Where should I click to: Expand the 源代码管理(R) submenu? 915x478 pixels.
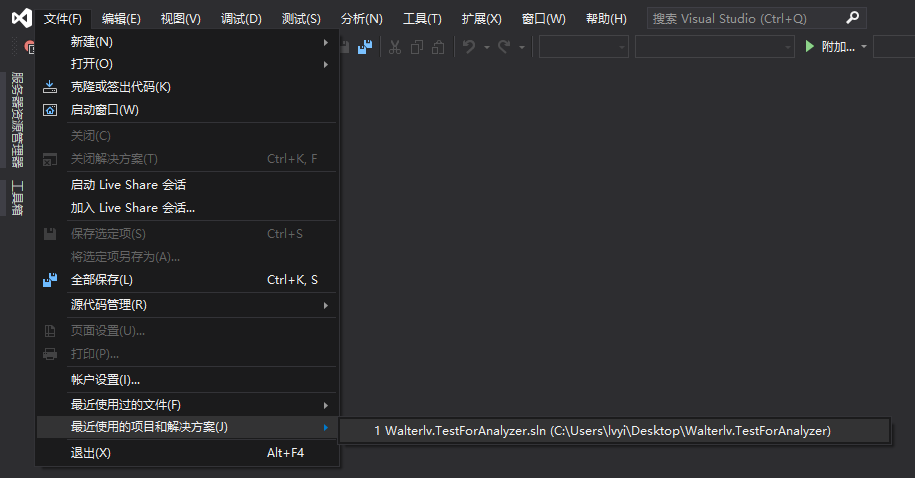point(326,305)
